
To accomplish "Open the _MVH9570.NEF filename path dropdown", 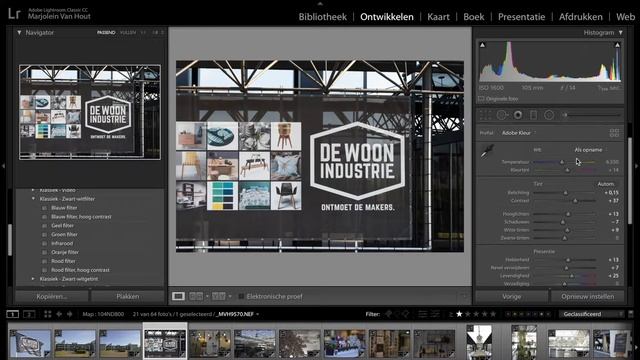I will (238, 314).
